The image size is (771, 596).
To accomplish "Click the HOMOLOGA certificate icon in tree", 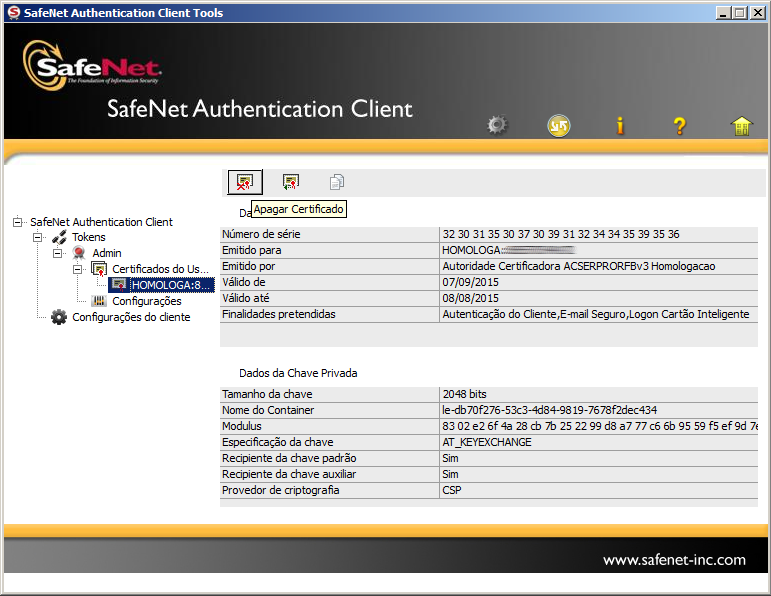I will click(x=119, y=285).
